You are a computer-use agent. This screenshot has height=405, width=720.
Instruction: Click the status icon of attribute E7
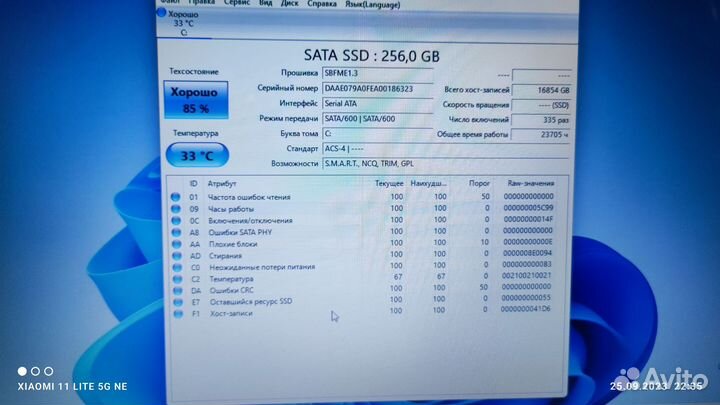(x=178, y=302)
